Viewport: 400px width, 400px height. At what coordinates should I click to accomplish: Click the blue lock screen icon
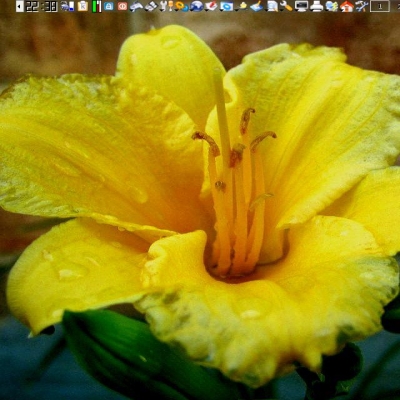click(x=109, y=6)
